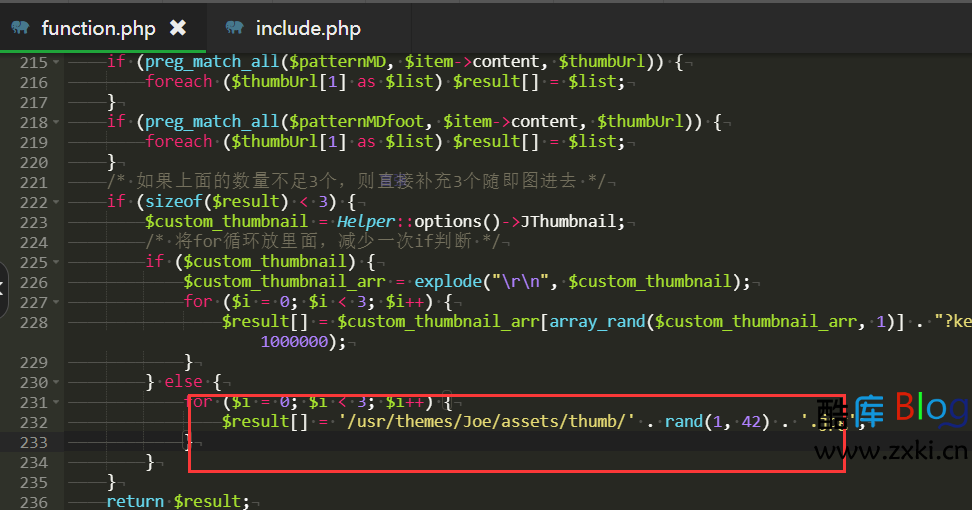
Task: Click the PHP elephant icon on include.php tab
Action: click(235, 27)
